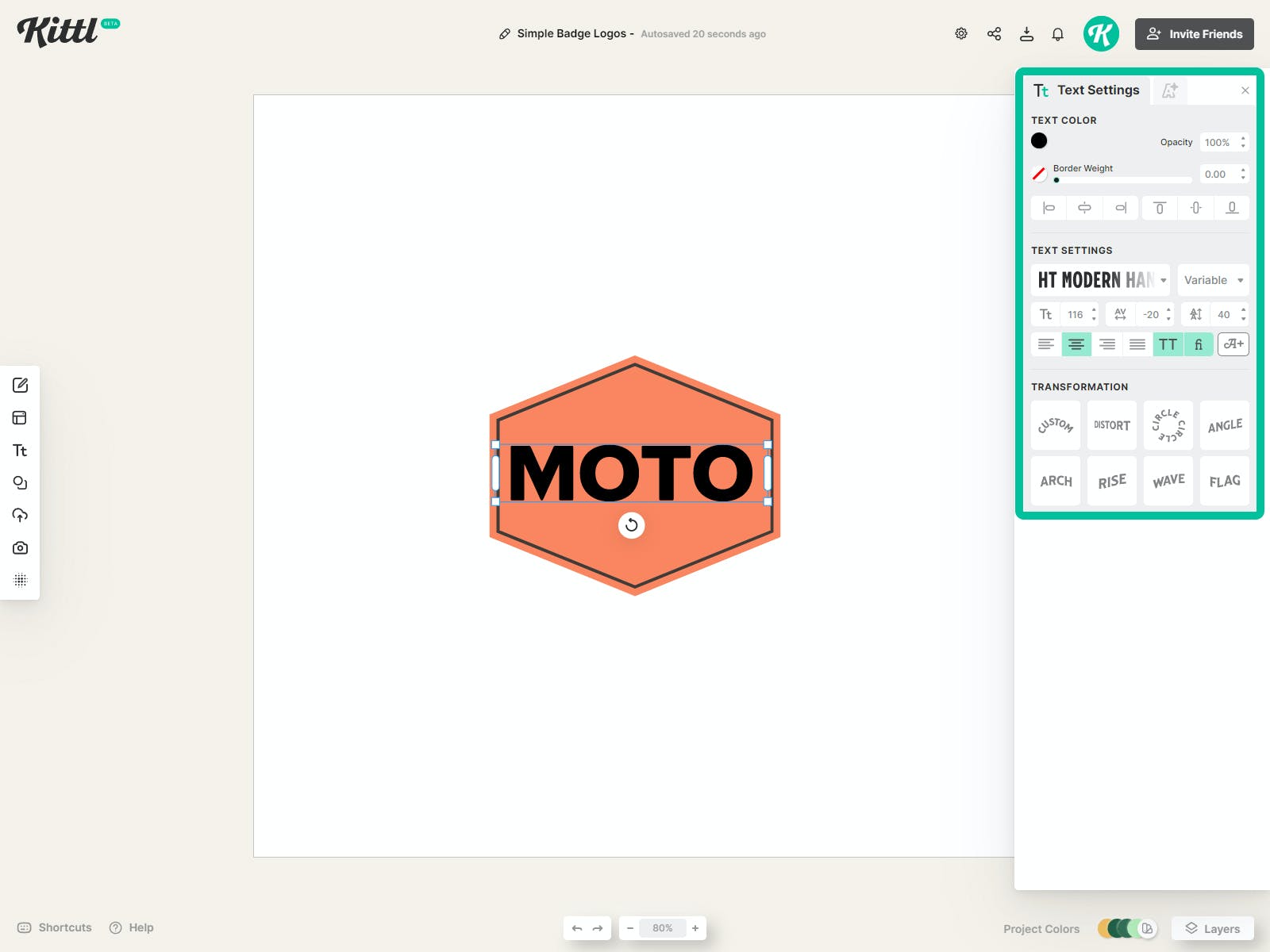This screenshot has height=952, width=1270.
Task: Align object to right edge
Action: (1120, 208)
